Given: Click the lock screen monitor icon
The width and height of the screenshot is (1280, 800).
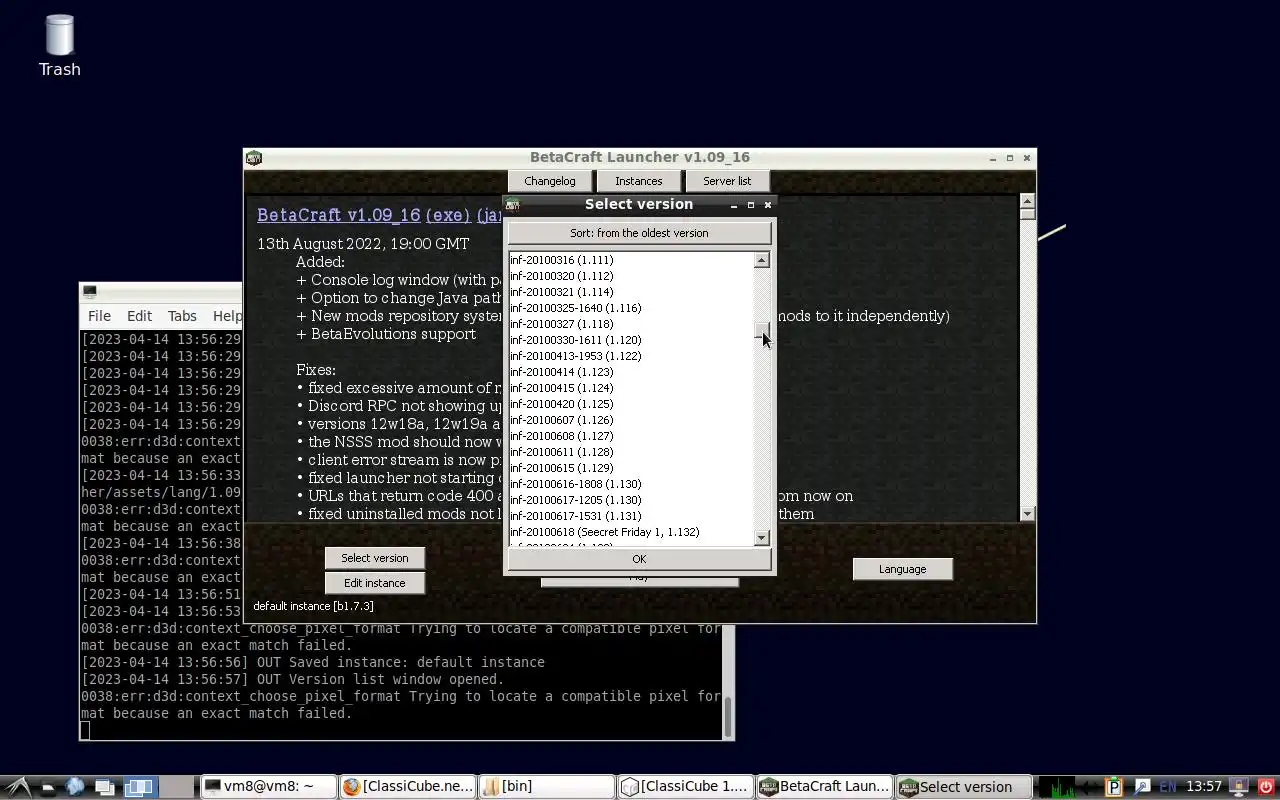Looking at the screenshot, I should tap(1238, 787).
